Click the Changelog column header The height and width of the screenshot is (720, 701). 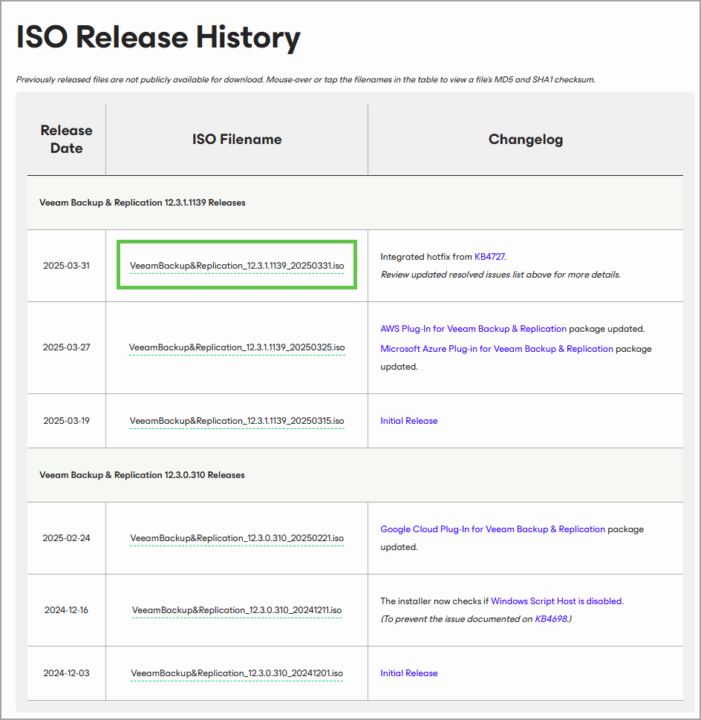(x=526, y=139)
